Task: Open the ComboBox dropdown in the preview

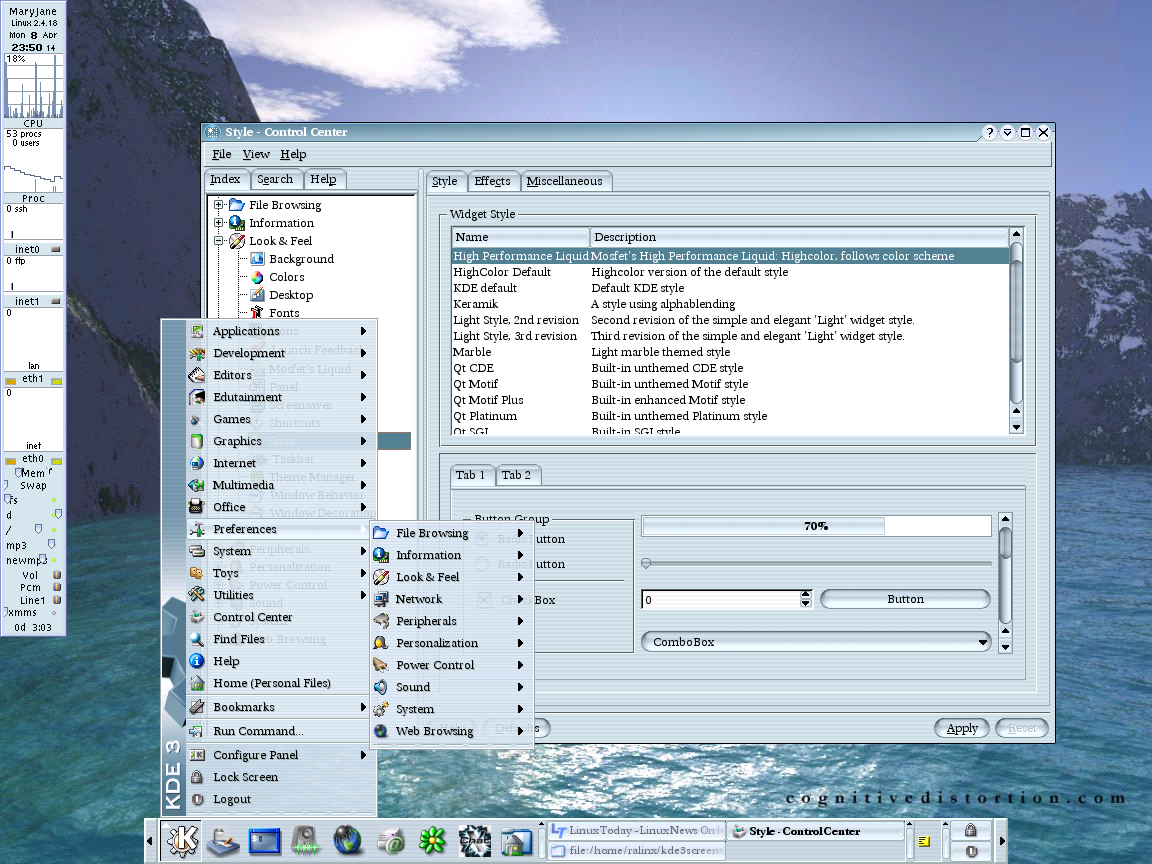Action: (815, 642)
